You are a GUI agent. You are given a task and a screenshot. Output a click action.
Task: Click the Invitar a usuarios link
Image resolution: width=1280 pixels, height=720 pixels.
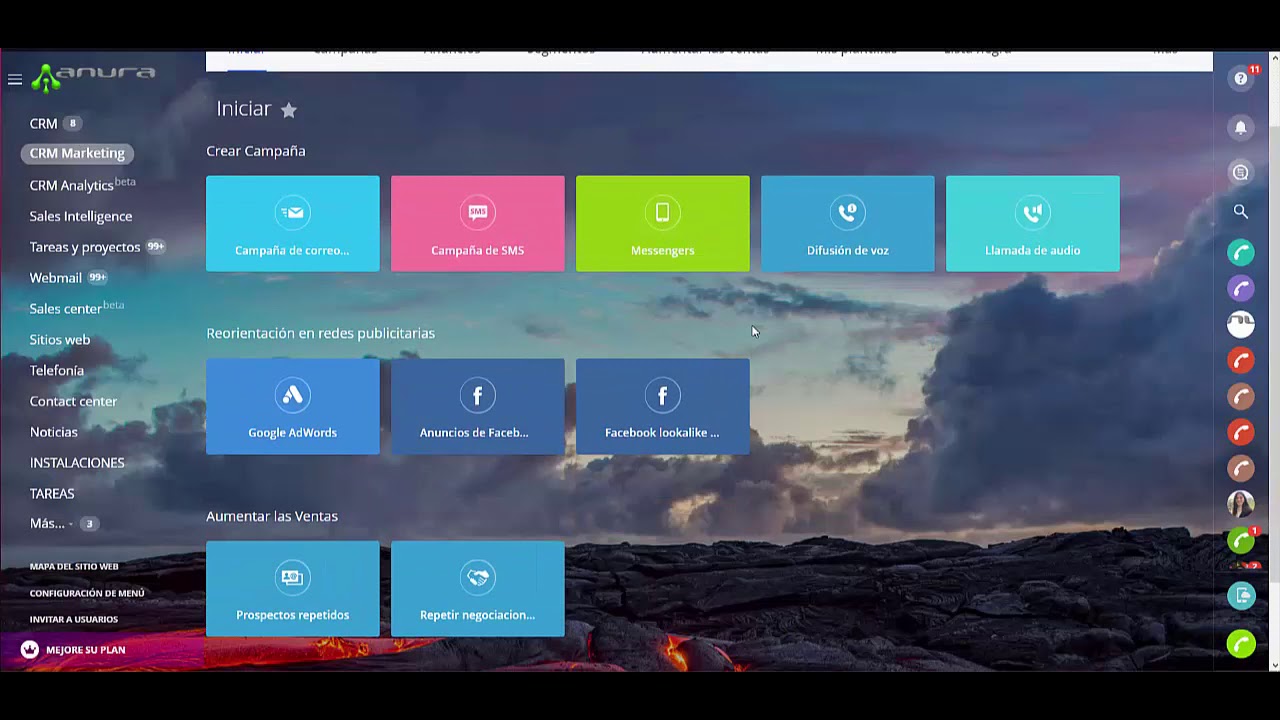[74, 620]
